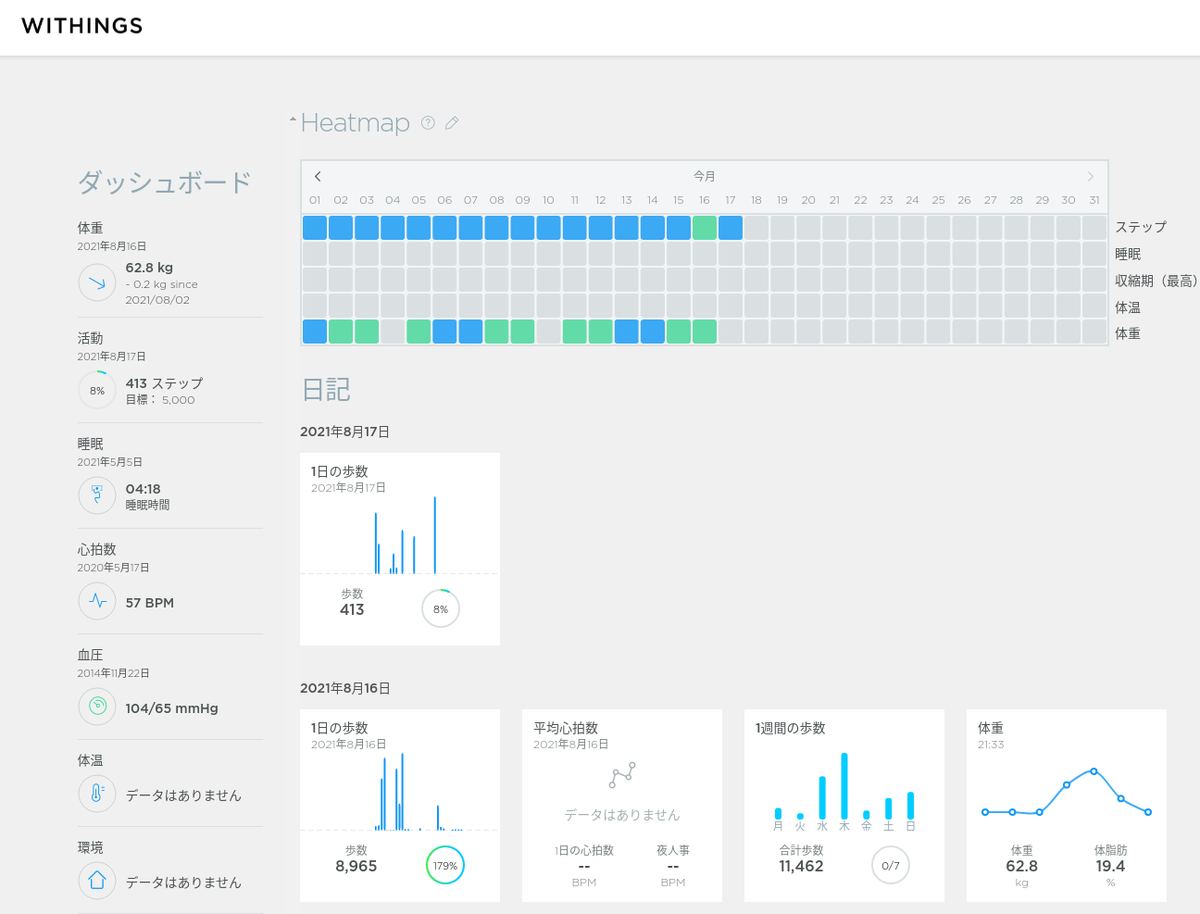Viewport: 1200px width, 914px height.
Task: Select the ステップ cell for day 17
Action: coord(731,227)
